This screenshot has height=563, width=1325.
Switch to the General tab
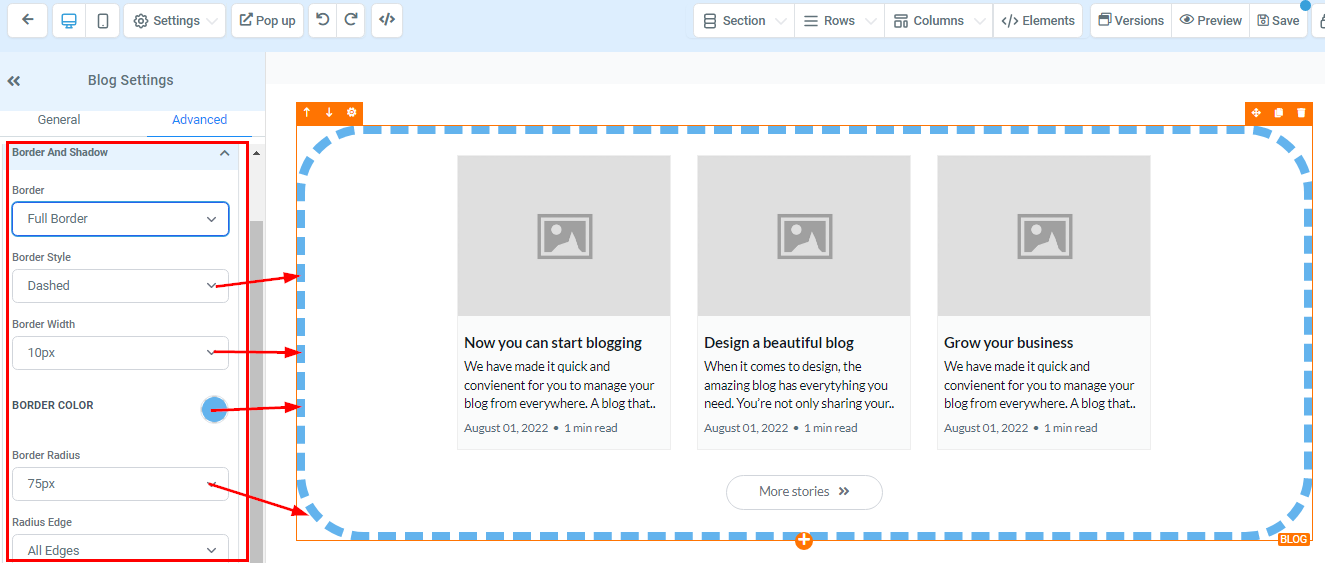click(59, 120)
